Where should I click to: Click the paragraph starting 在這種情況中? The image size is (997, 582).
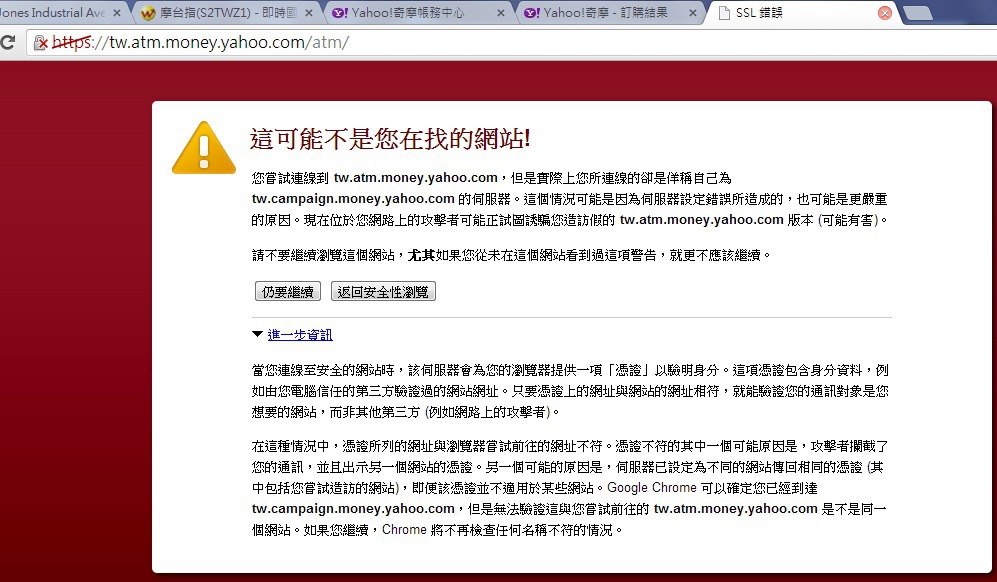[x=570, y=488]
